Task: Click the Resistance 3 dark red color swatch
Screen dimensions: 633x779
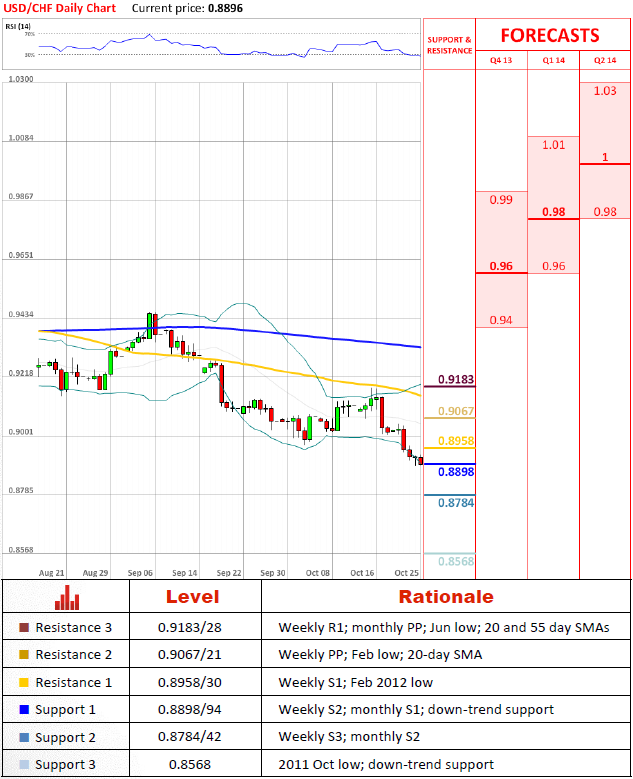Action: [24, 627]
